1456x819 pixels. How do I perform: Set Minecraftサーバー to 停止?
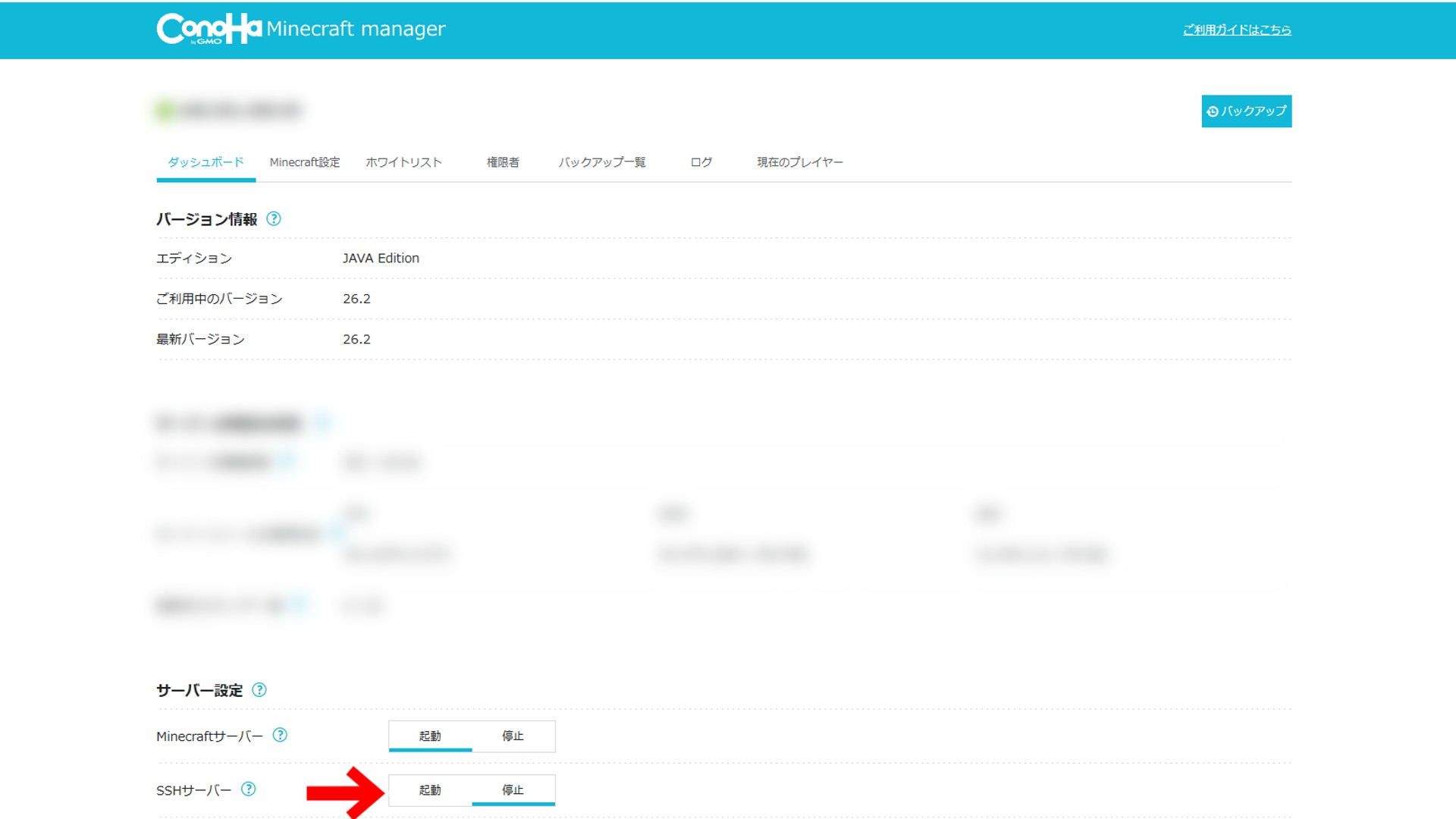tap(513, 736)
